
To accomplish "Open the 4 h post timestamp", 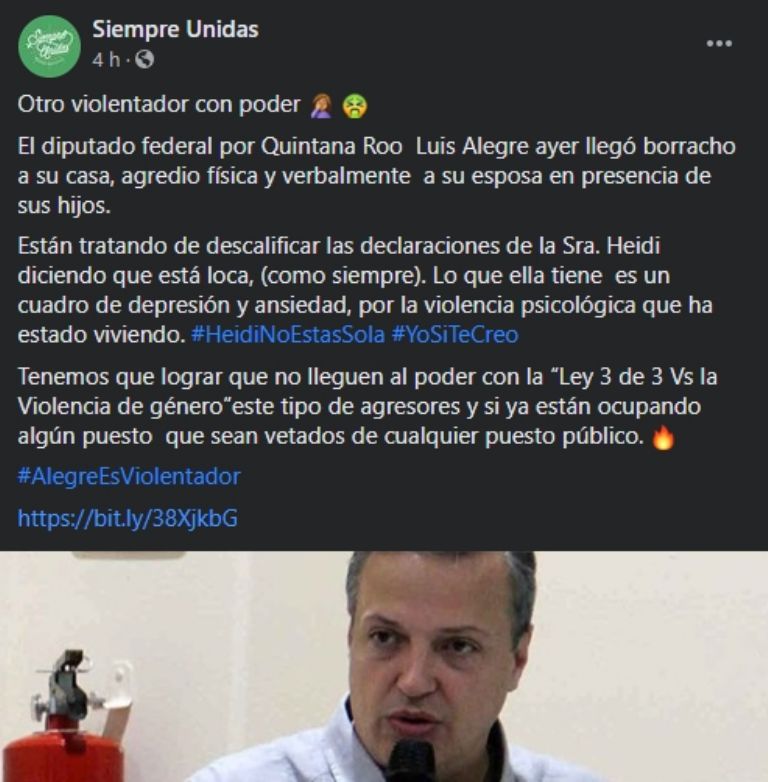I will [x=106, y=60].
